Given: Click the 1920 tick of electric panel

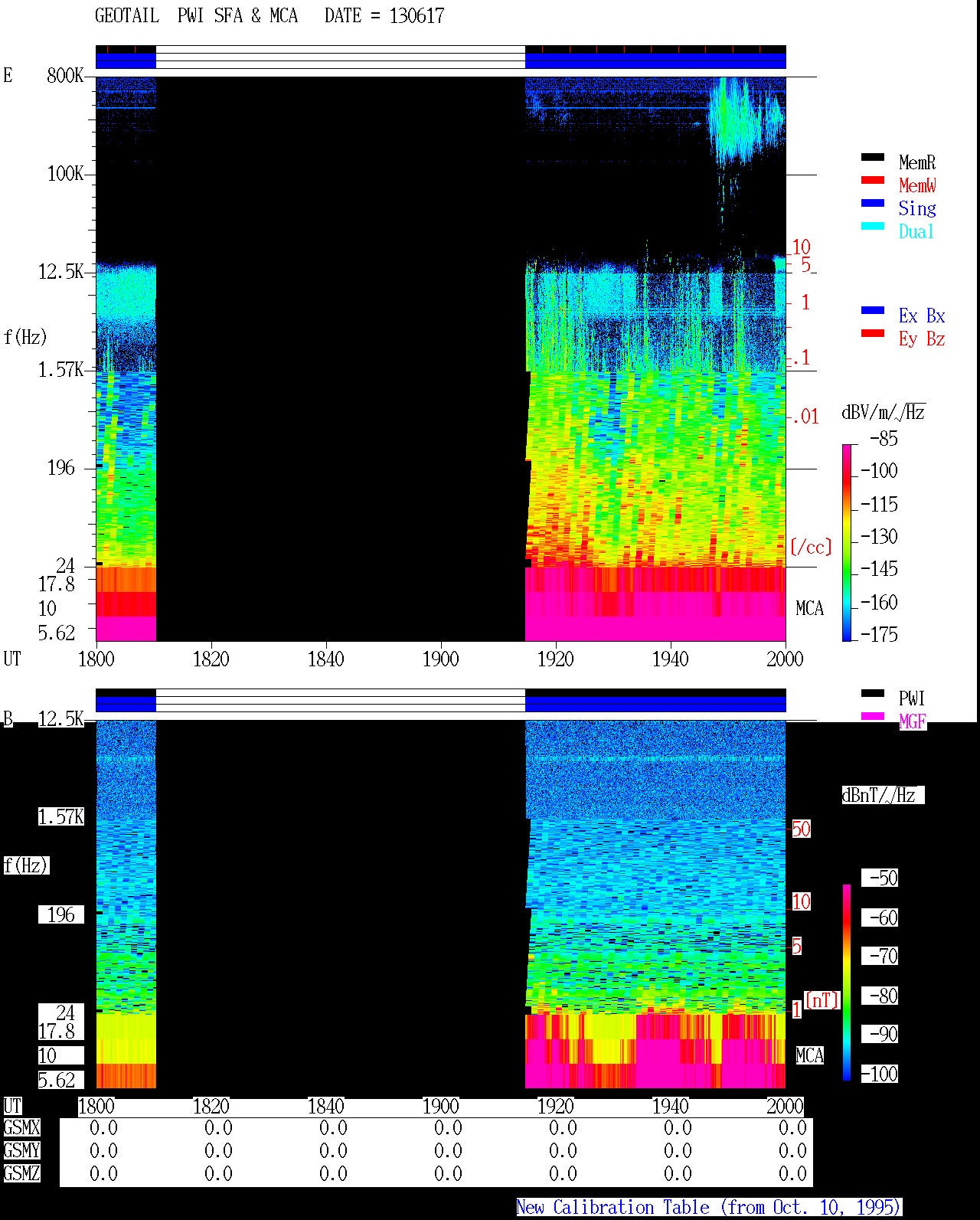Looking at the screenshot, I should pyautogui.click(x=555, y=659).
